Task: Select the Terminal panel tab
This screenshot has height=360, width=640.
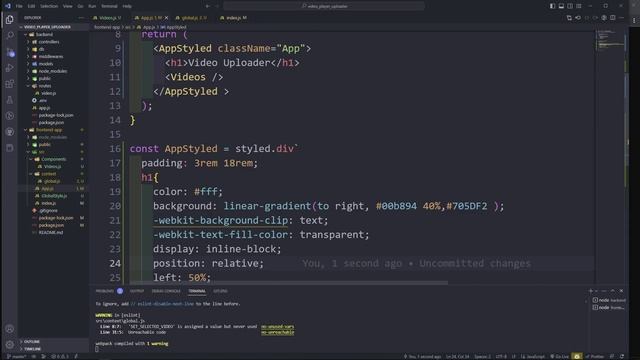Action: (x=197, y=291)
